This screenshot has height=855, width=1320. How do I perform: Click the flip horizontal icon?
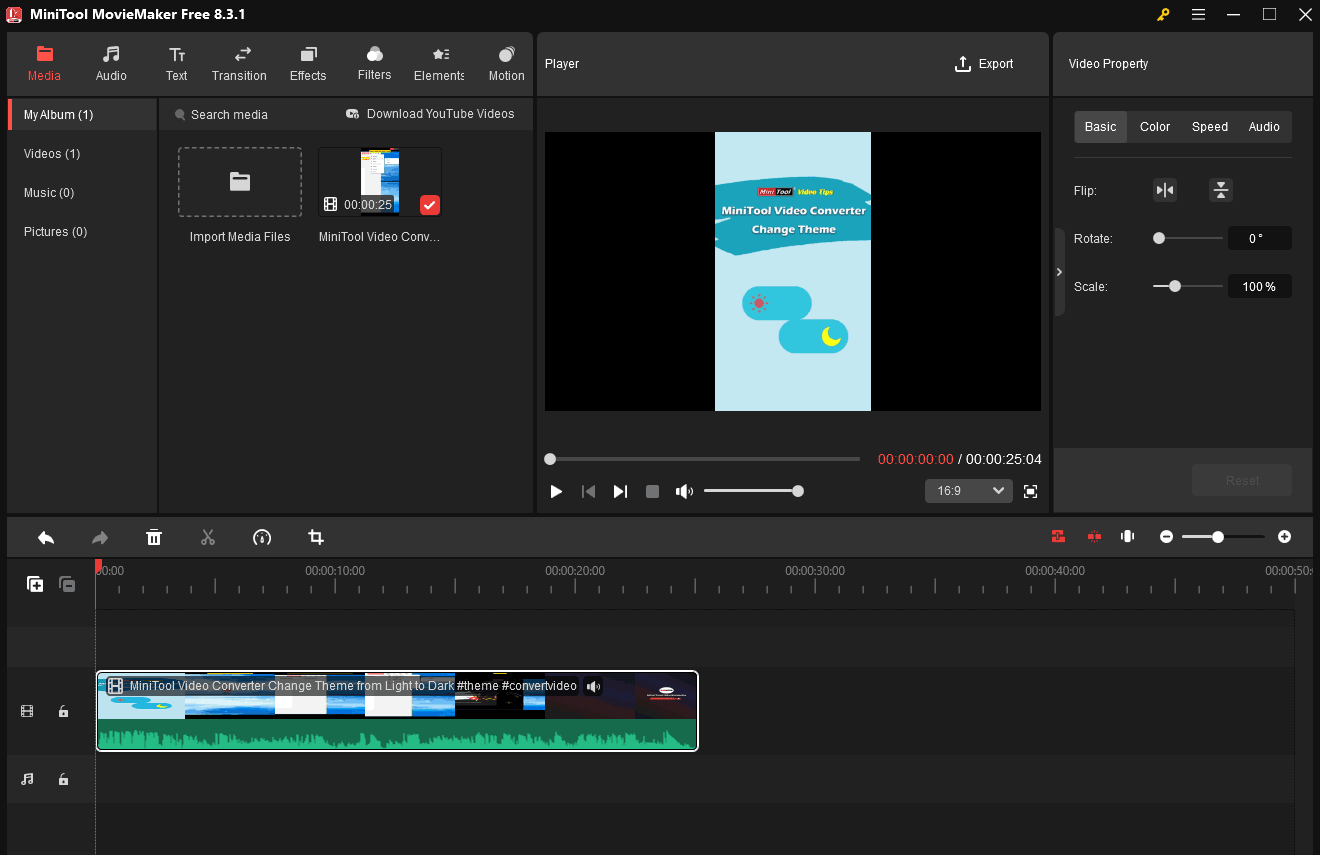(x=1164, y=190)
